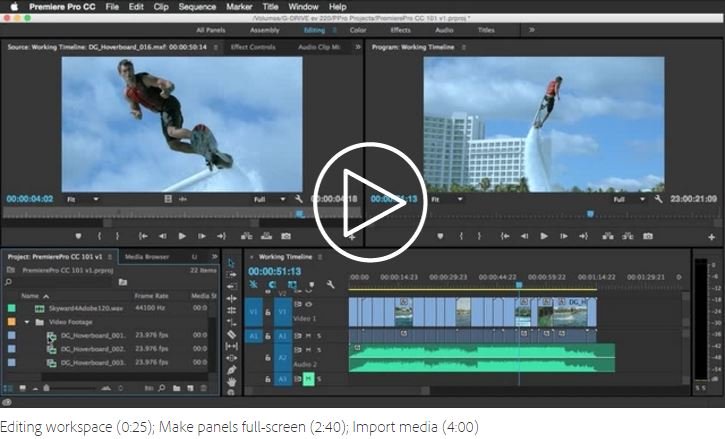Open the File menu
725x439 pixels.
click(x=112, y=7)
